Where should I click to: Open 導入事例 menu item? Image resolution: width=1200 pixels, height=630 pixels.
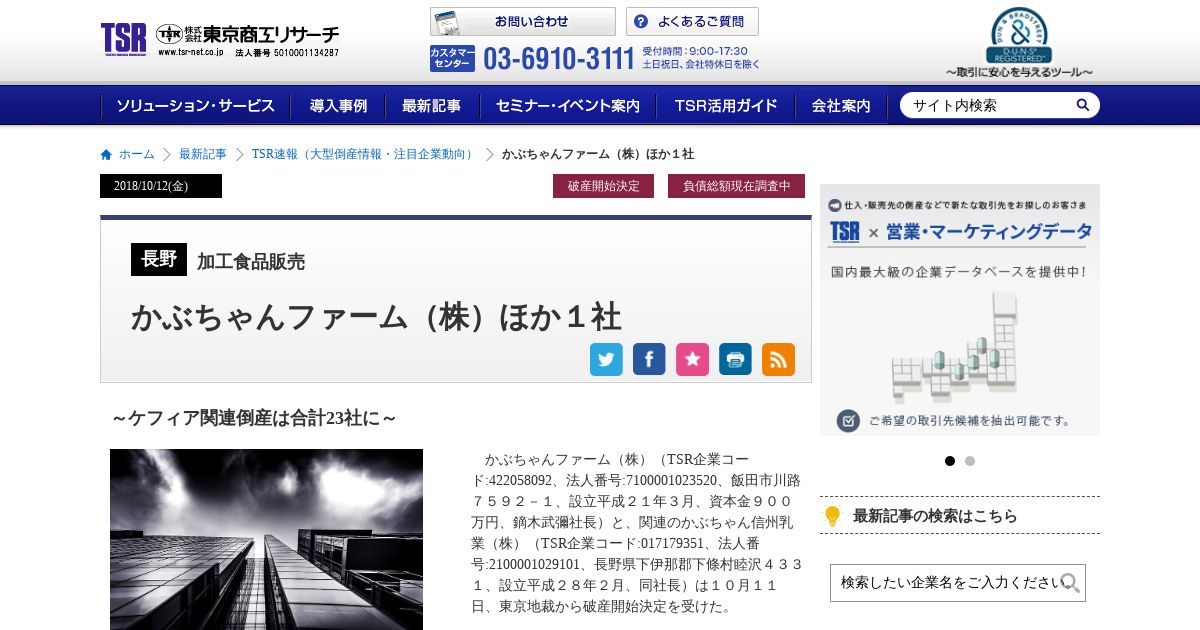point(338,106)
